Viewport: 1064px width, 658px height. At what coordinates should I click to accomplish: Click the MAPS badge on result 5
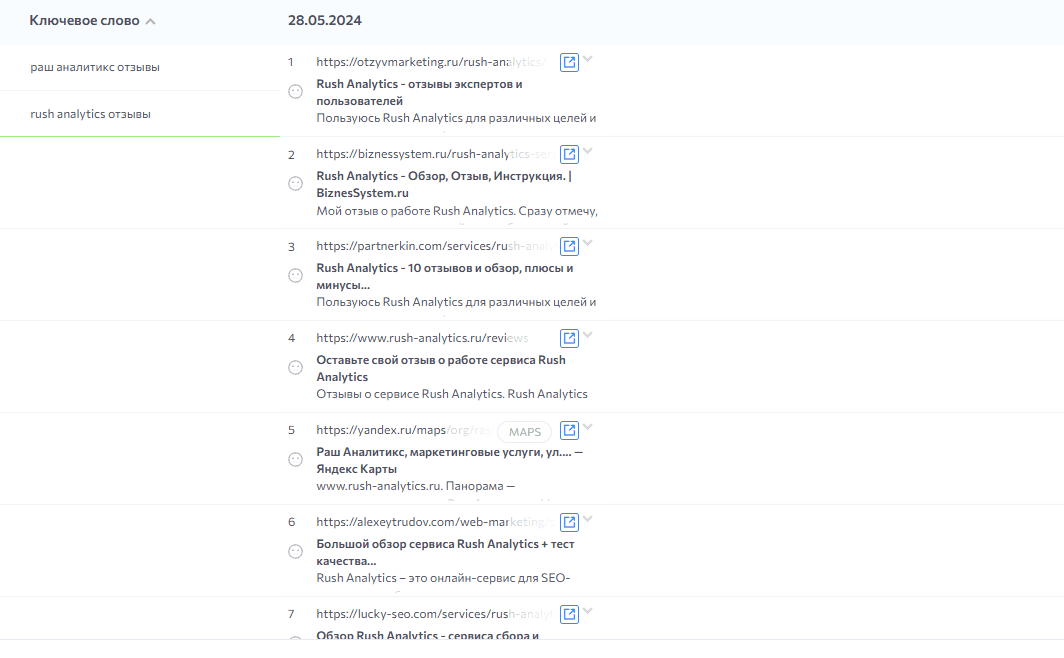coord(524,431)
